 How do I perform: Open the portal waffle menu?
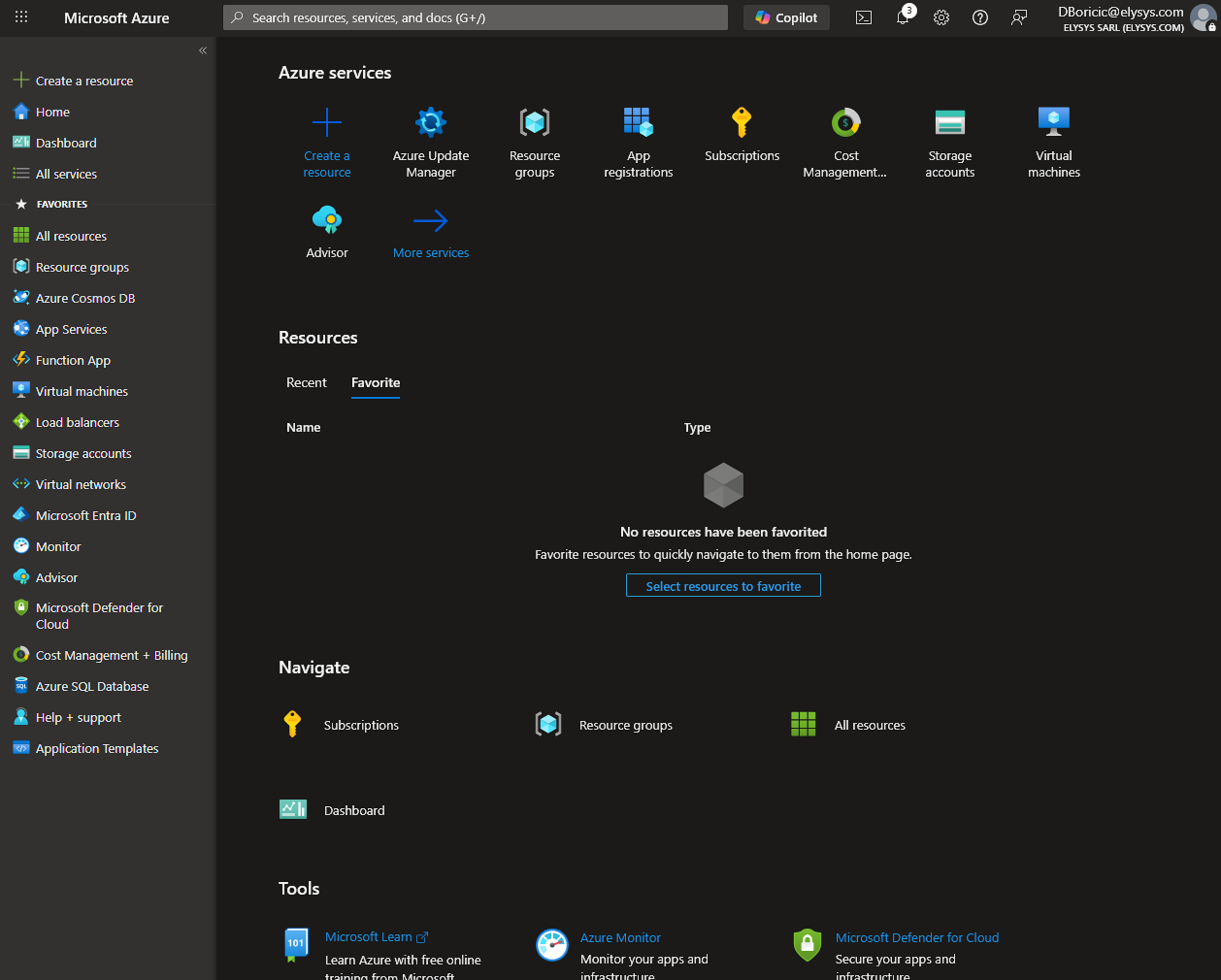pyautogui.click(x=21, y=17)
